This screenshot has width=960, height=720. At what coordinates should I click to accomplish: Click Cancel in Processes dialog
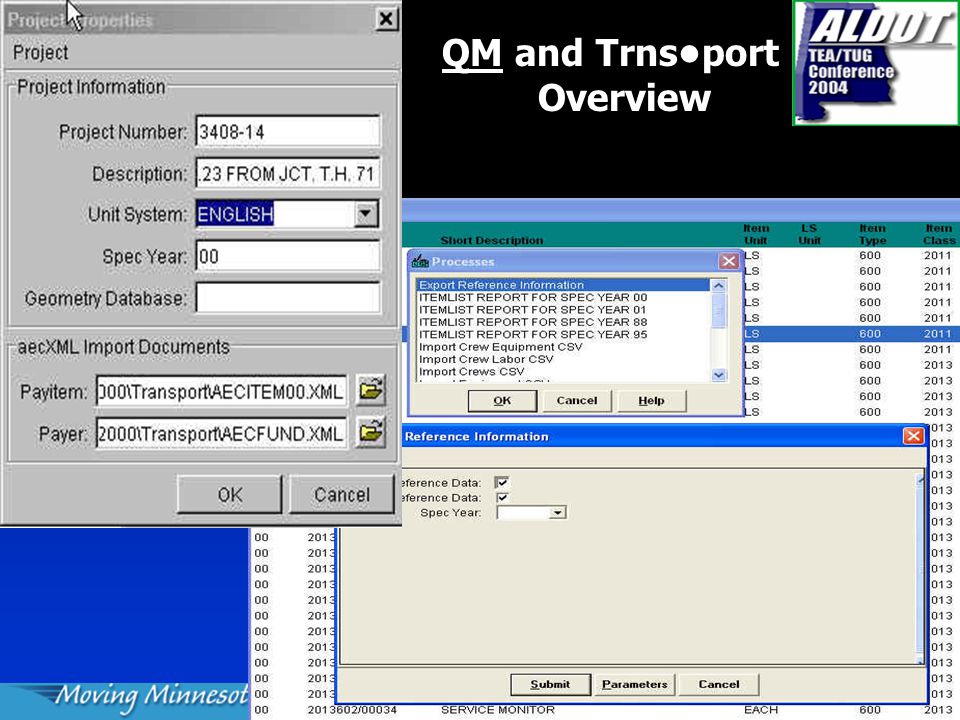(577, 400)
